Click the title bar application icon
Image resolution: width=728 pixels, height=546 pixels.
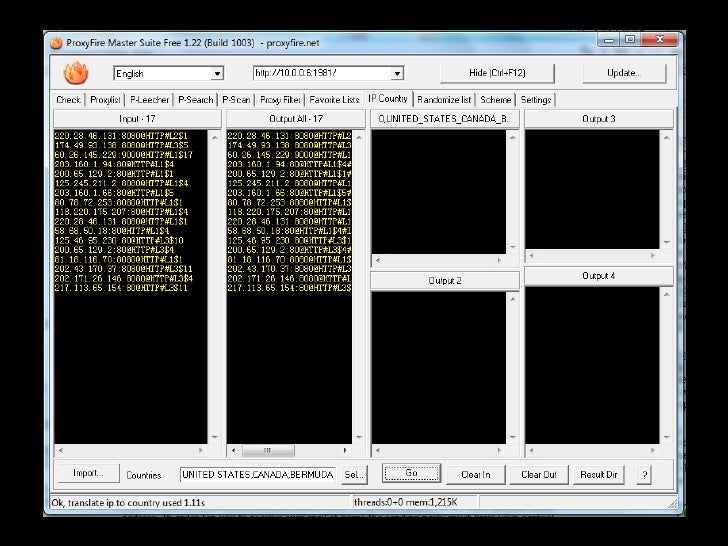pos(54,41)
